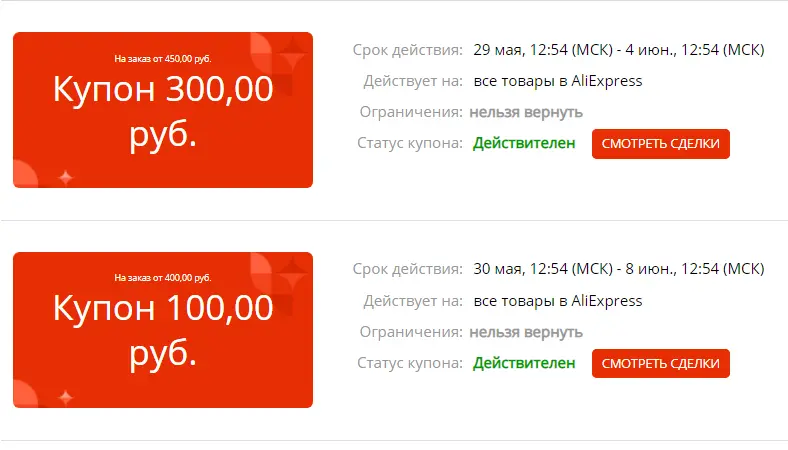Click 'Статус купона:' label of second coupon

coord(410,363)
